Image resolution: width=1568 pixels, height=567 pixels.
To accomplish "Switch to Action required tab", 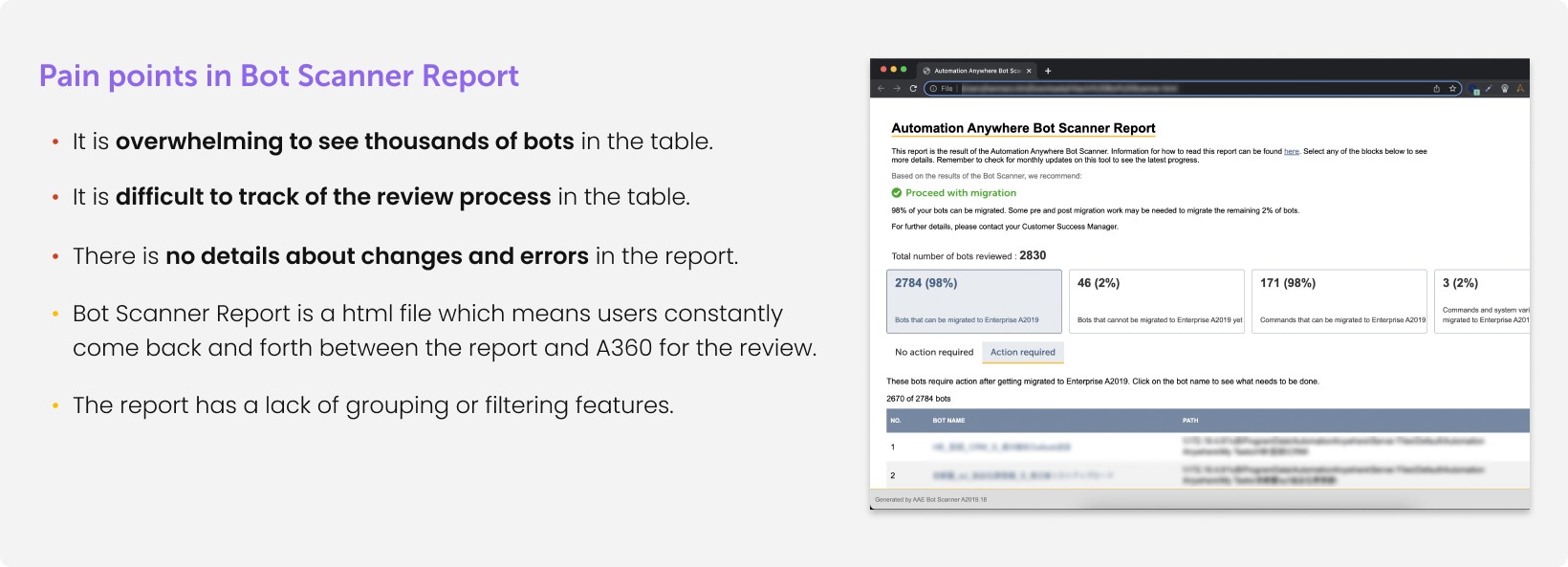I will point(1023,352).
